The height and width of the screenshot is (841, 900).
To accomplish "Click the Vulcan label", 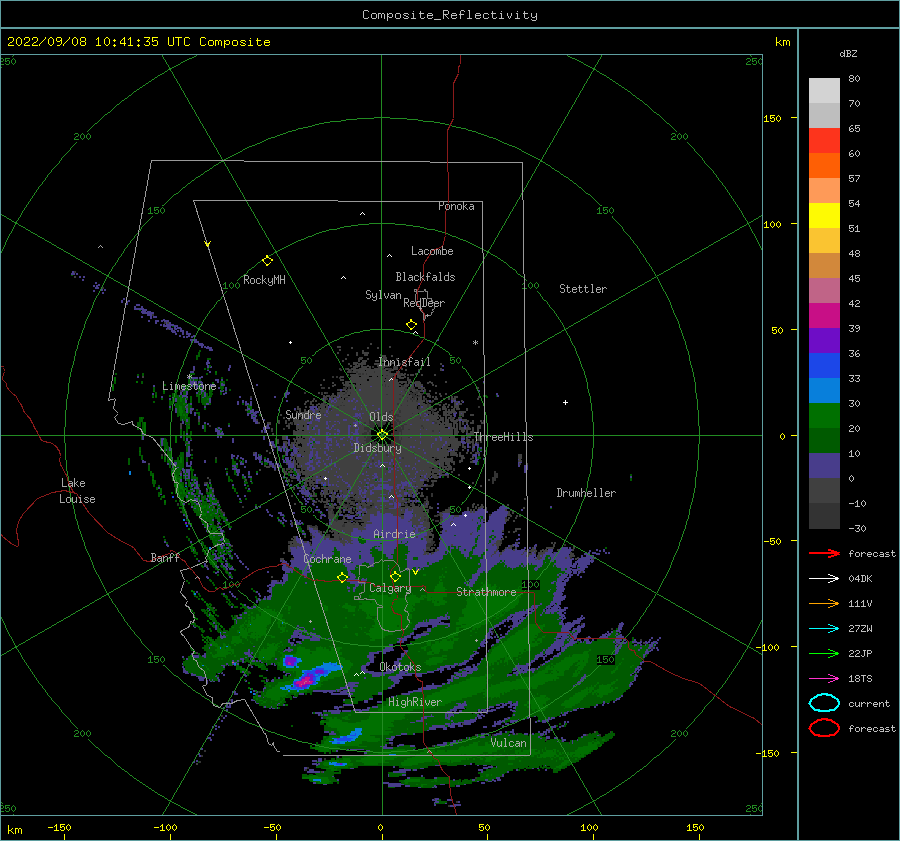I will (x=508, y=743).
